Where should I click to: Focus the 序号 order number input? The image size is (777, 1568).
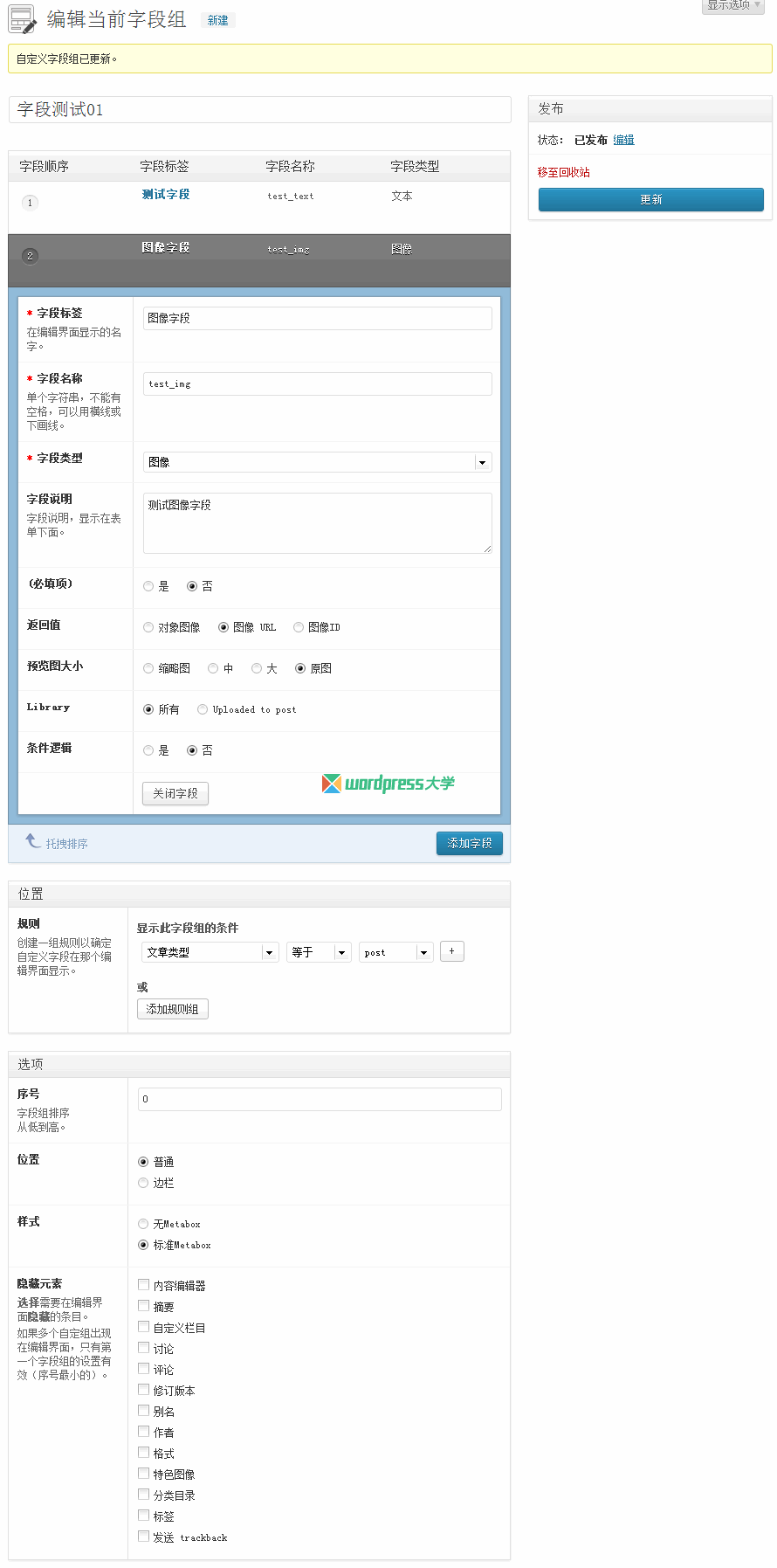(x=320, y=1099)
